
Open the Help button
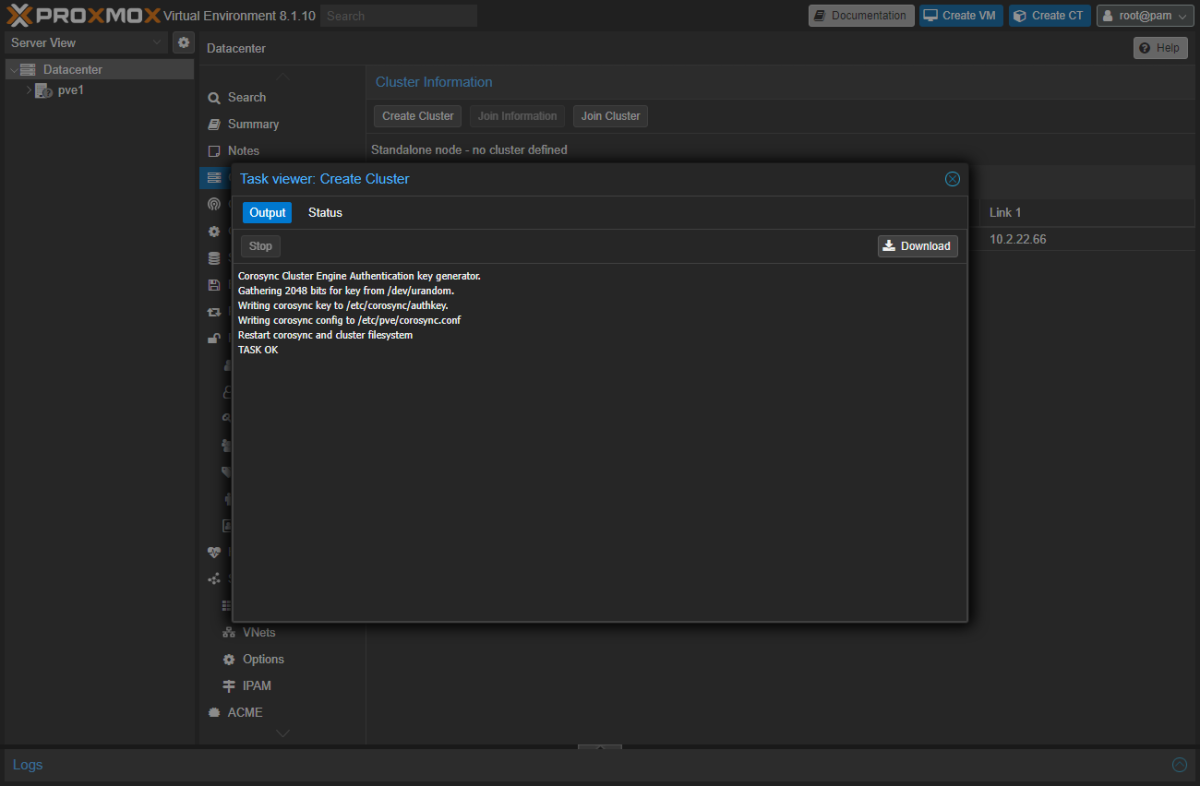point(1160,48)
